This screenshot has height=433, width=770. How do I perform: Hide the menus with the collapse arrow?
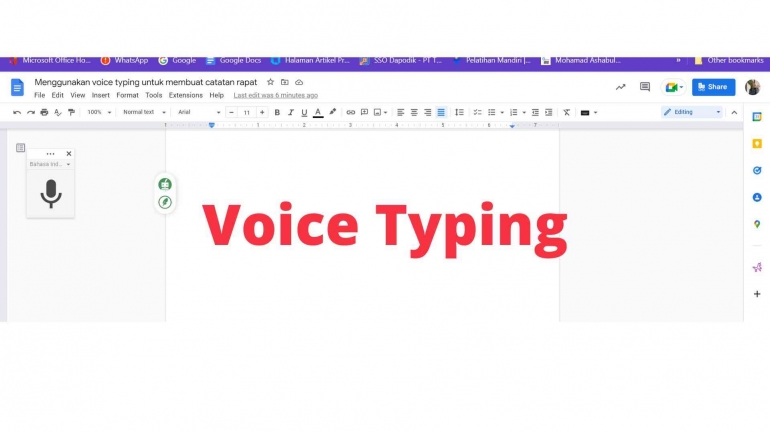click(x=734, y=112)
